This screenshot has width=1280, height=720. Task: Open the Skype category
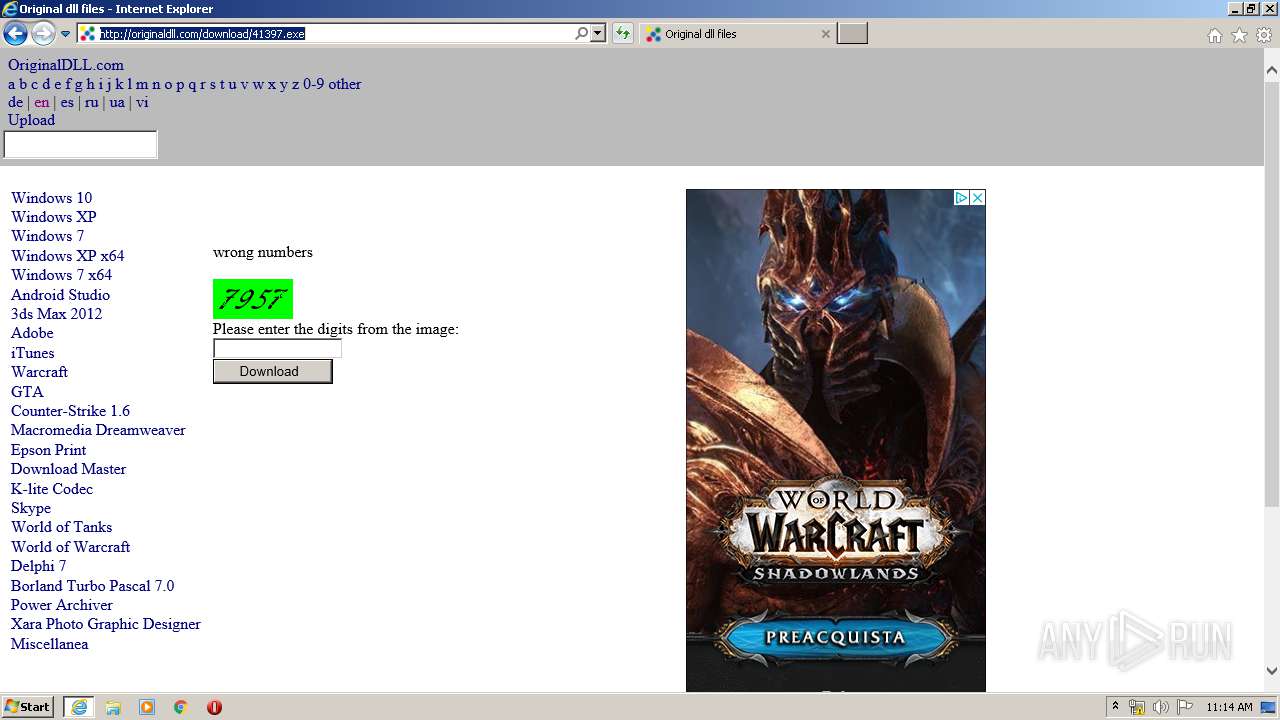[x=31, y=508]
